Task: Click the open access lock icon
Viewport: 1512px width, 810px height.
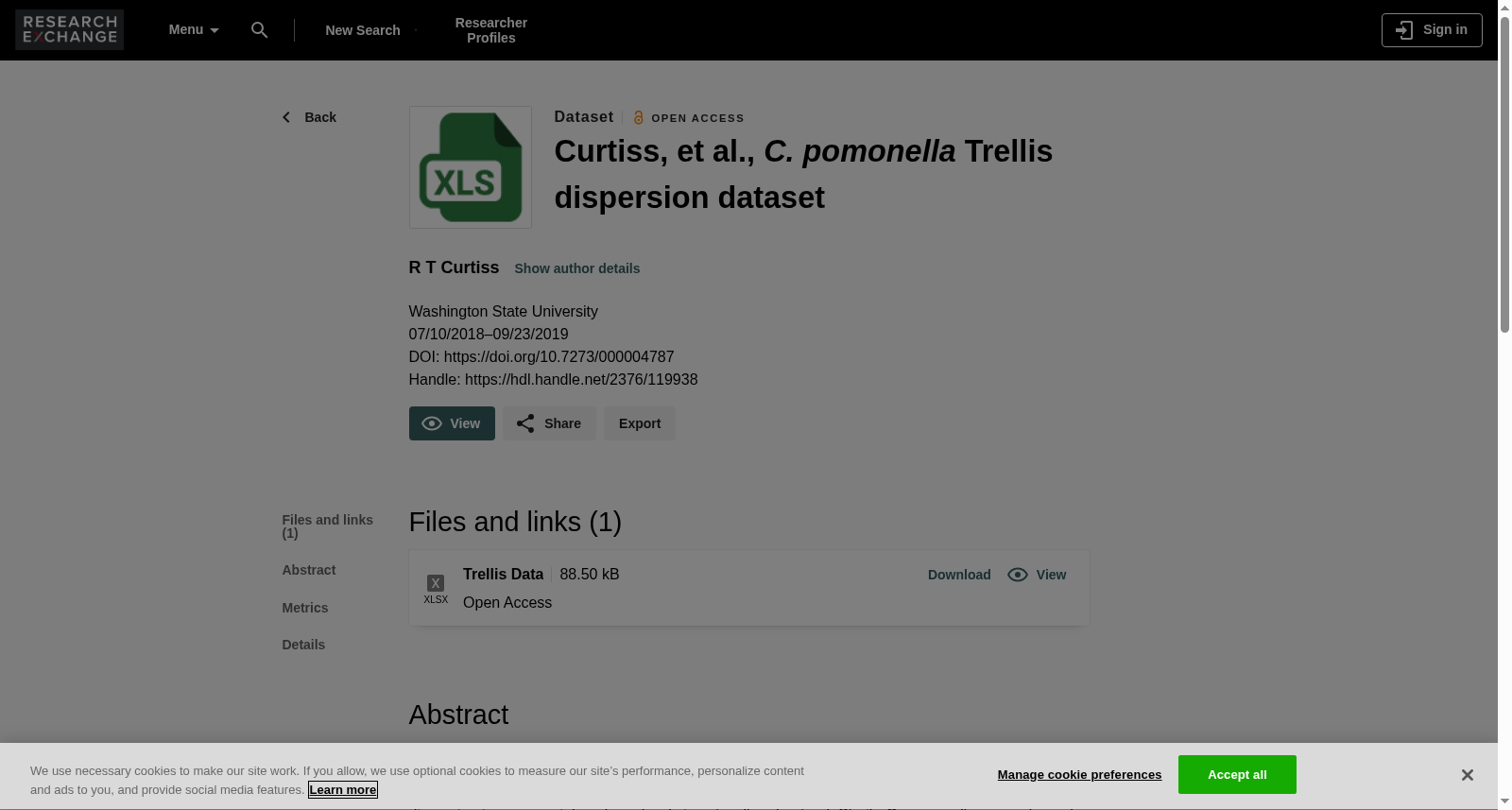Action: (x=638, y=118)
